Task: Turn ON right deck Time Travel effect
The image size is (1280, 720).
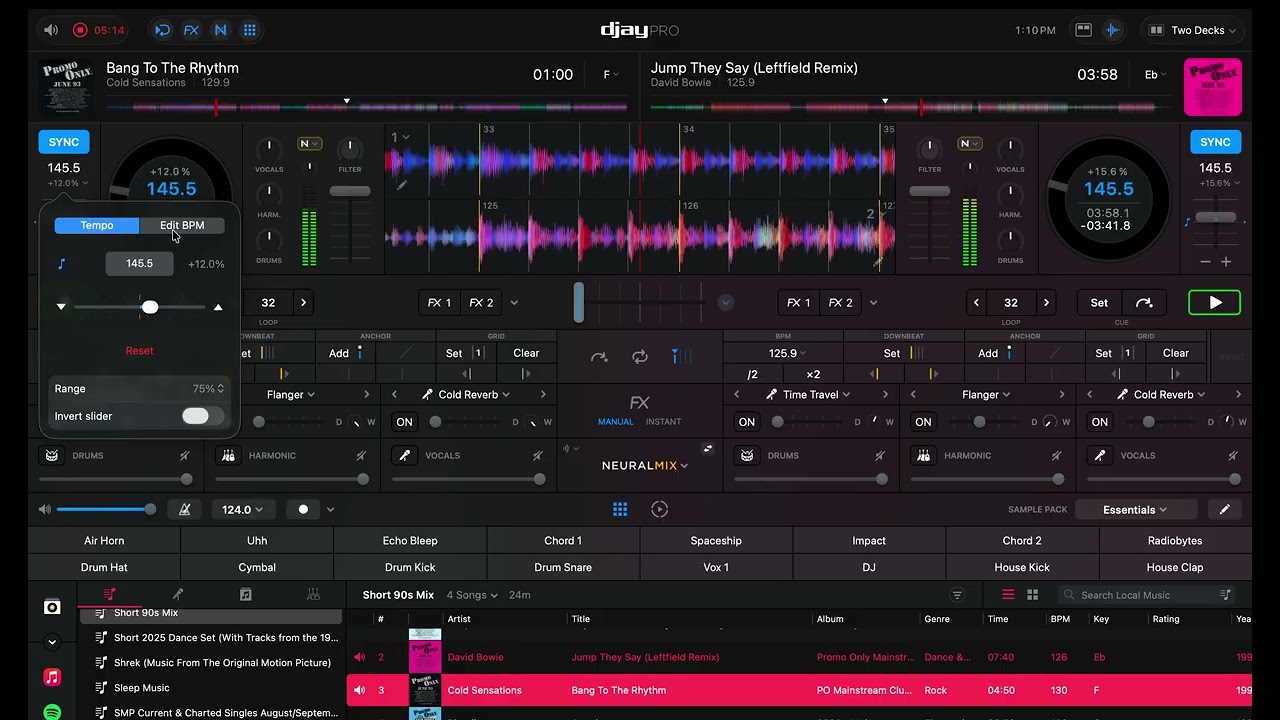Action: point(747,422)
